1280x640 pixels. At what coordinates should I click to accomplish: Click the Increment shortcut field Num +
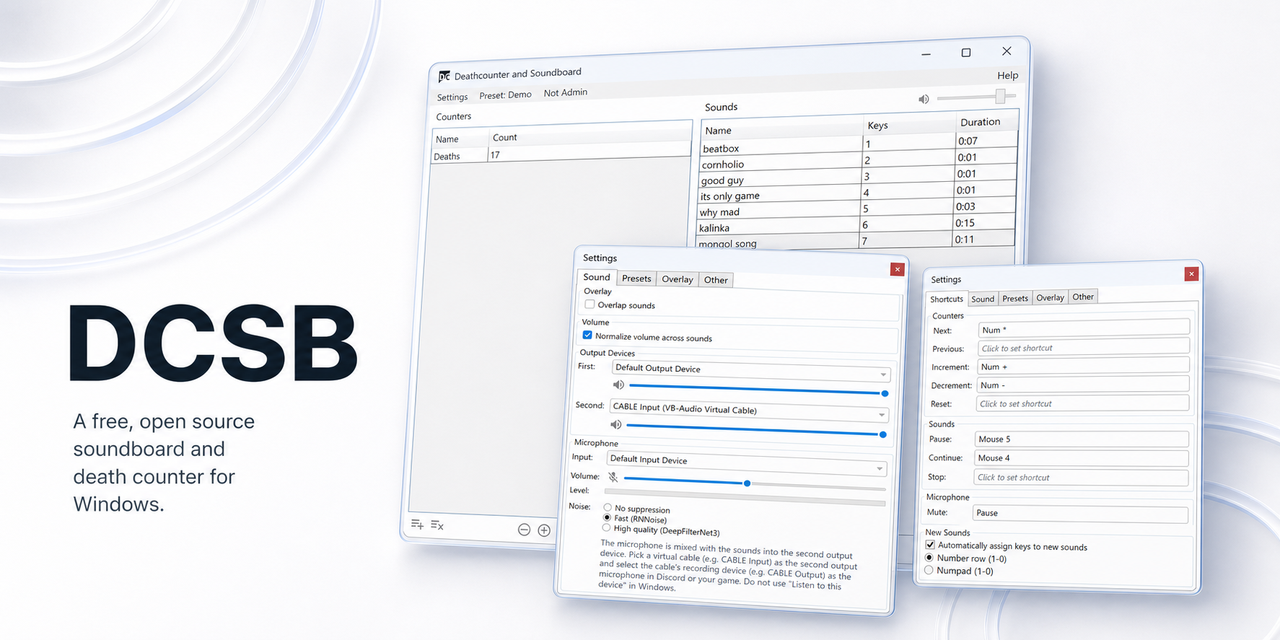pos(1083,366)
